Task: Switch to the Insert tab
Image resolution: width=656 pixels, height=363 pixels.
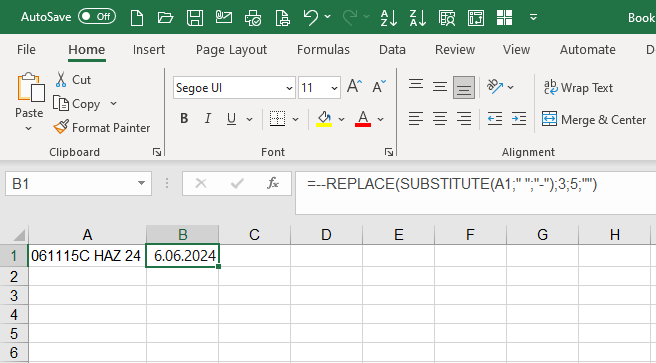Action: pos(149,49)
